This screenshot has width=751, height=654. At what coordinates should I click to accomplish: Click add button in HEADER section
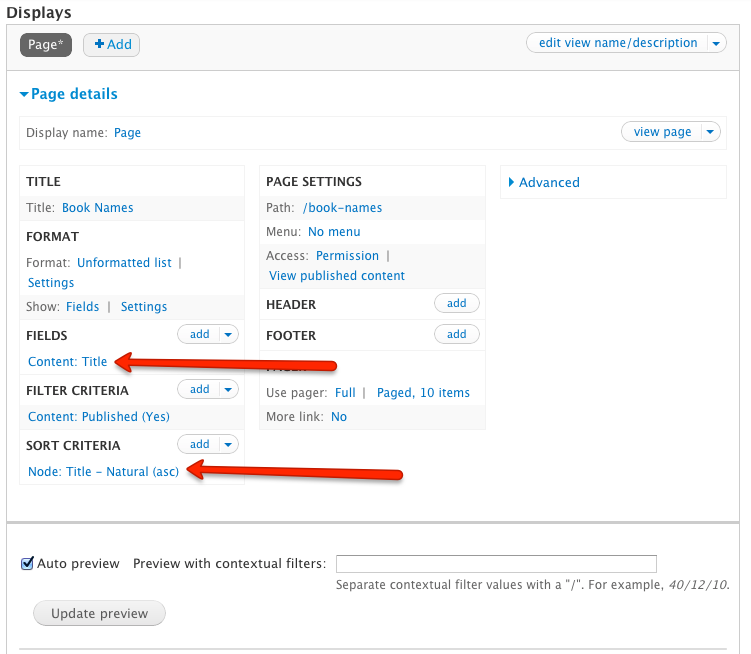456,303
